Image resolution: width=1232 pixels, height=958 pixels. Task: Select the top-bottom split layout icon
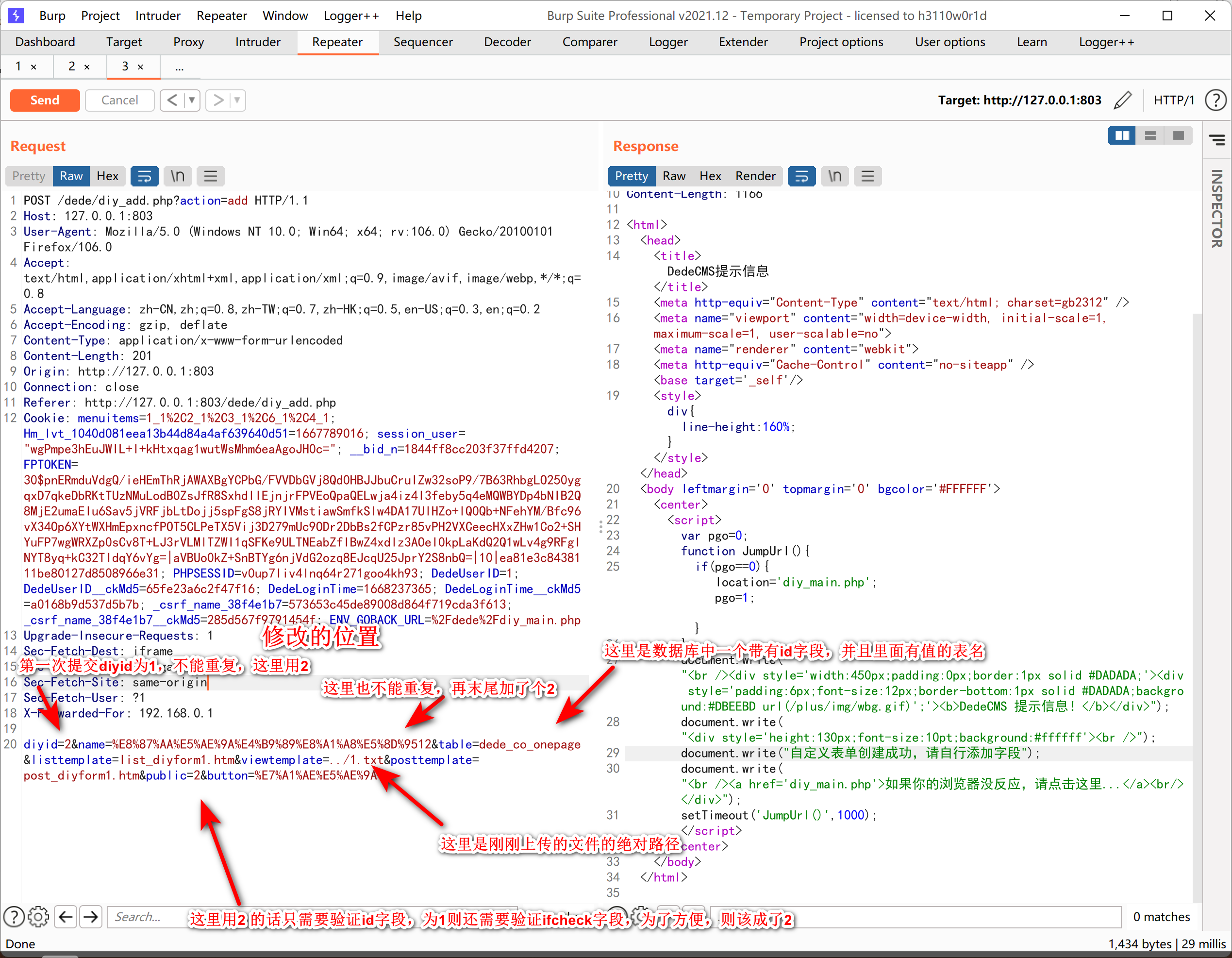[x=1150, y=135]
